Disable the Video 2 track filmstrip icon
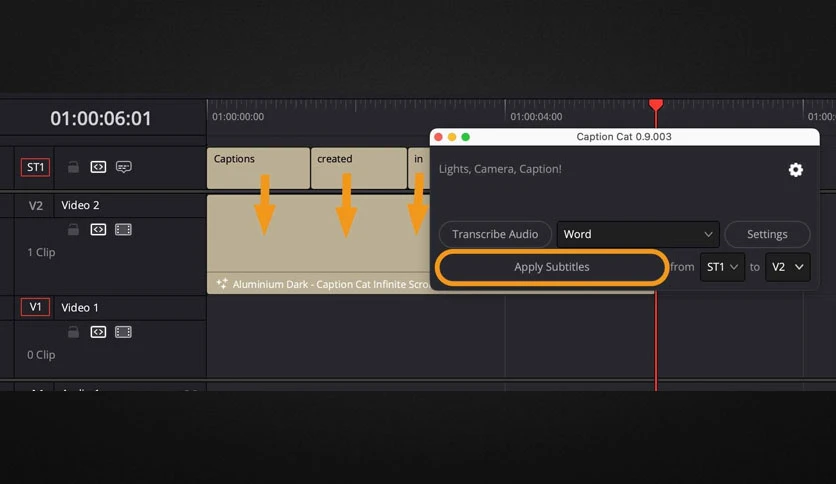Viewport: 836px width, 484px height. [123, 230]
